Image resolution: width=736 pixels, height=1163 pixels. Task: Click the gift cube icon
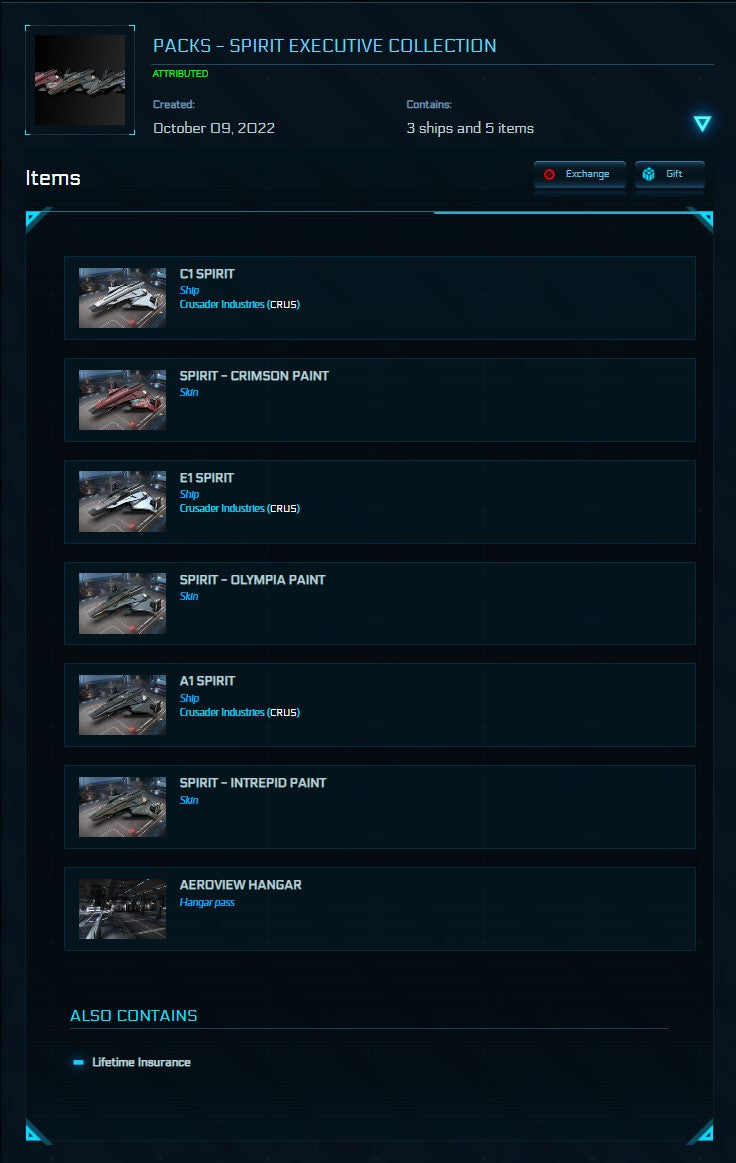(x=648, y=174)
